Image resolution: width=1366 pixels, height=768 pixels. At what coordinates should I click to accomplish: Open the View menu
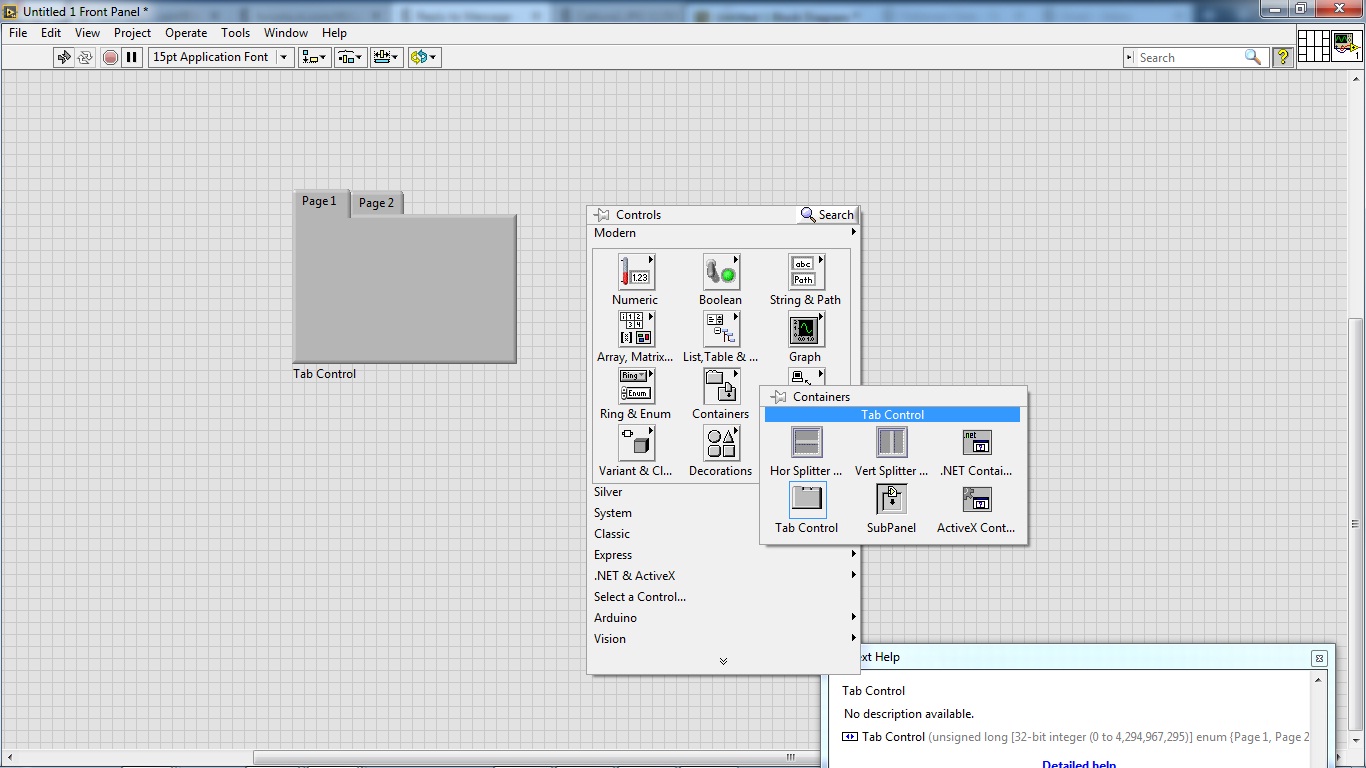(87, 33)
